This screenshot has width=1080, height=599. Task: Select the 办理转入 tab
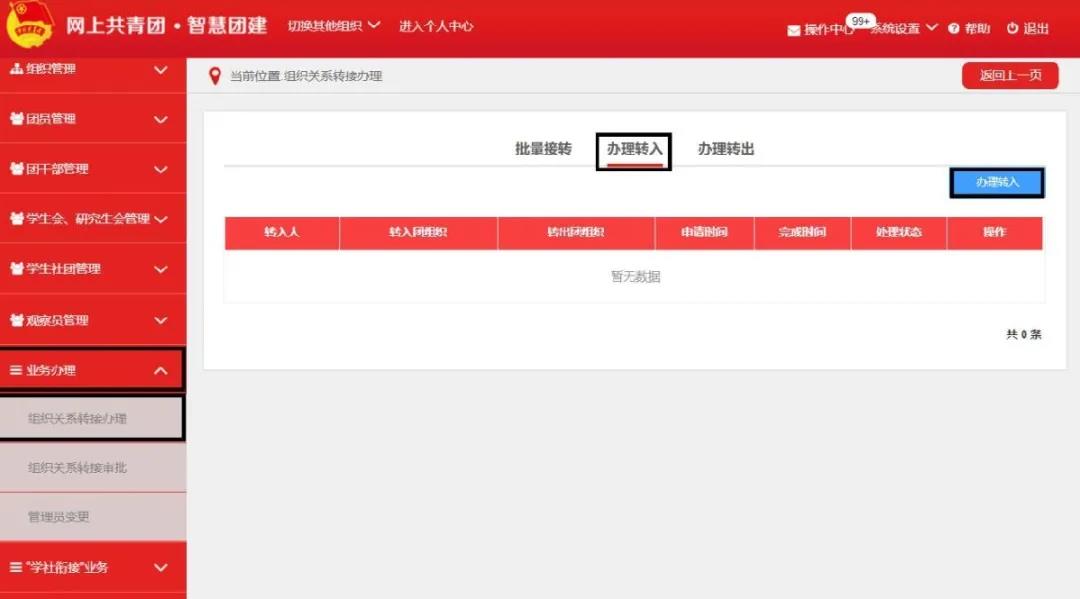pyautogui.click(x=634, y=149)
